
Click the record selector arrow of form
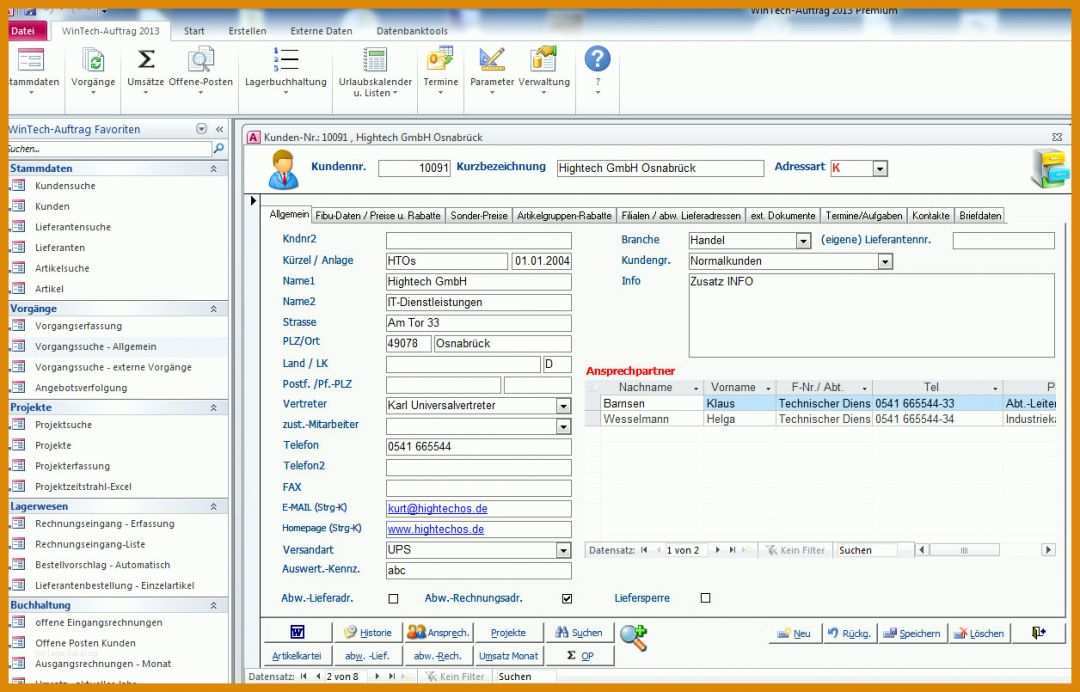pos(253,200)
